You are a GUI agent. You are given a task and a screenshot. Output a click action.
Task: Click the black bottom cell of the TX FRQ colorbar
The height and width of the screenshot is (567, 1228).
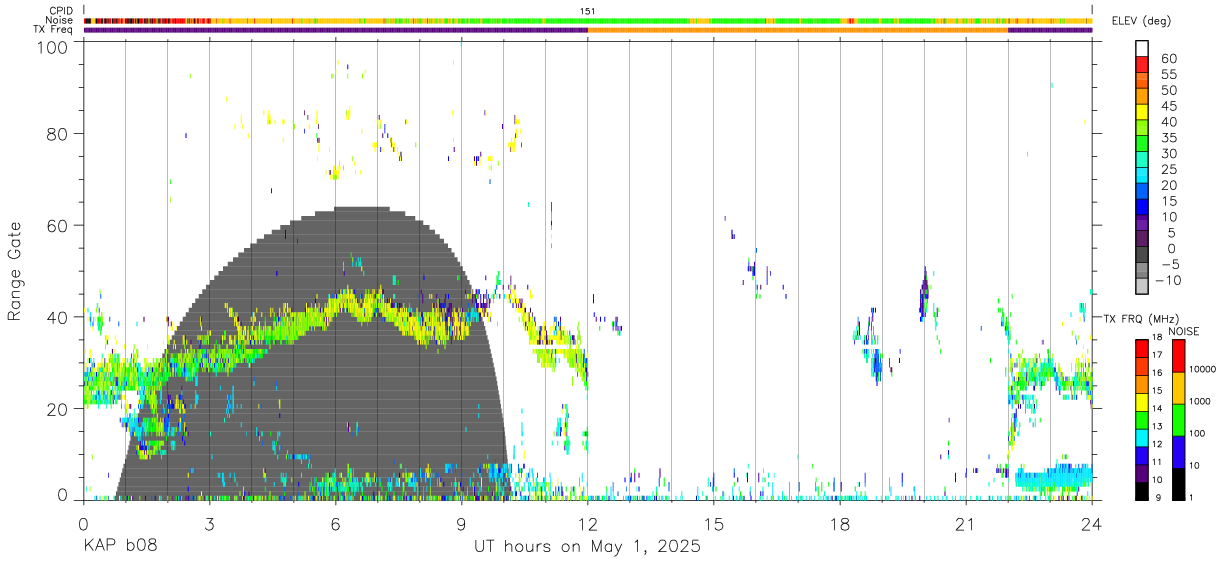(x=1142, y=491)
